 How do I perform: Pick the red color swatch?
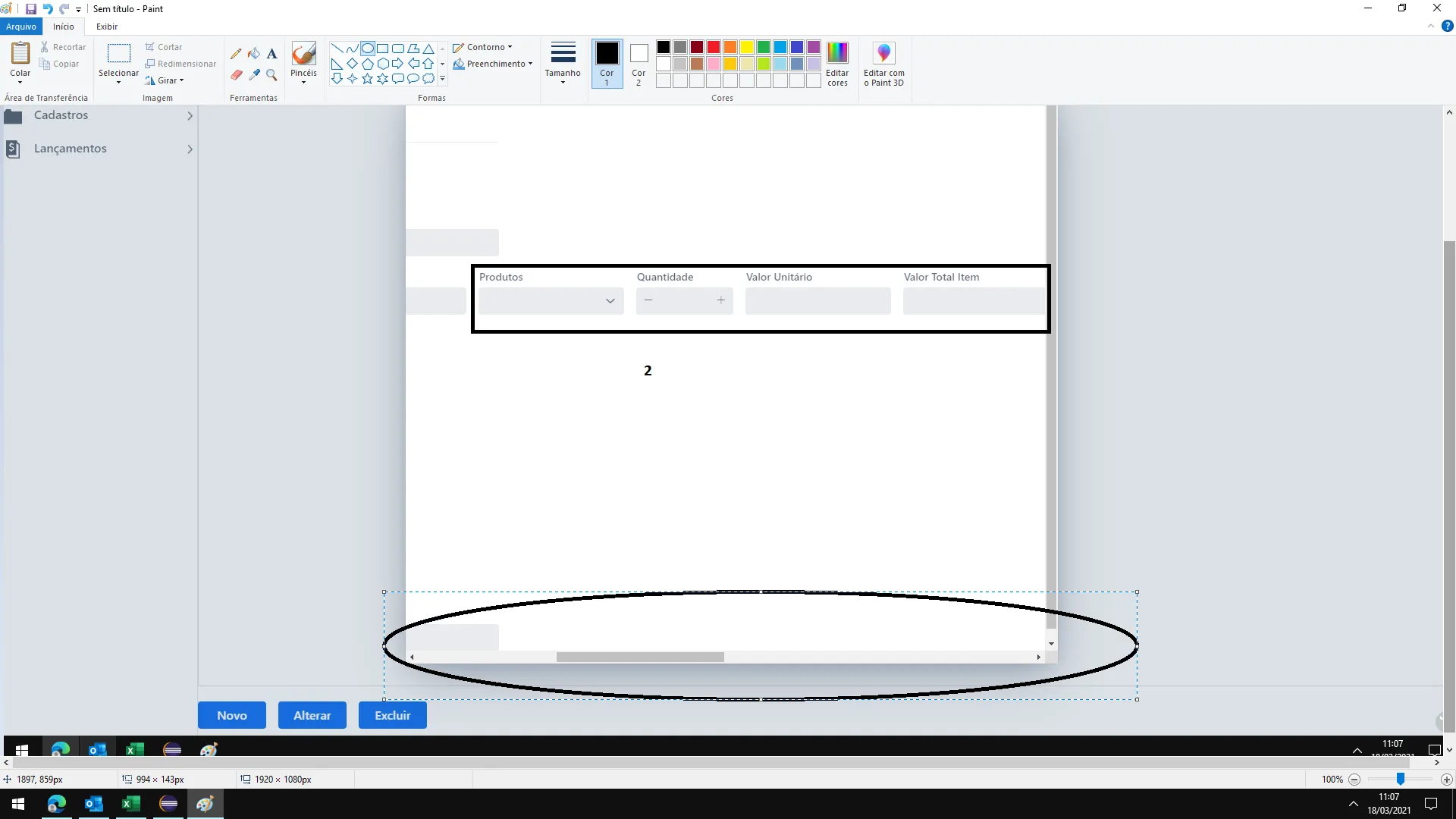(714, 47)
